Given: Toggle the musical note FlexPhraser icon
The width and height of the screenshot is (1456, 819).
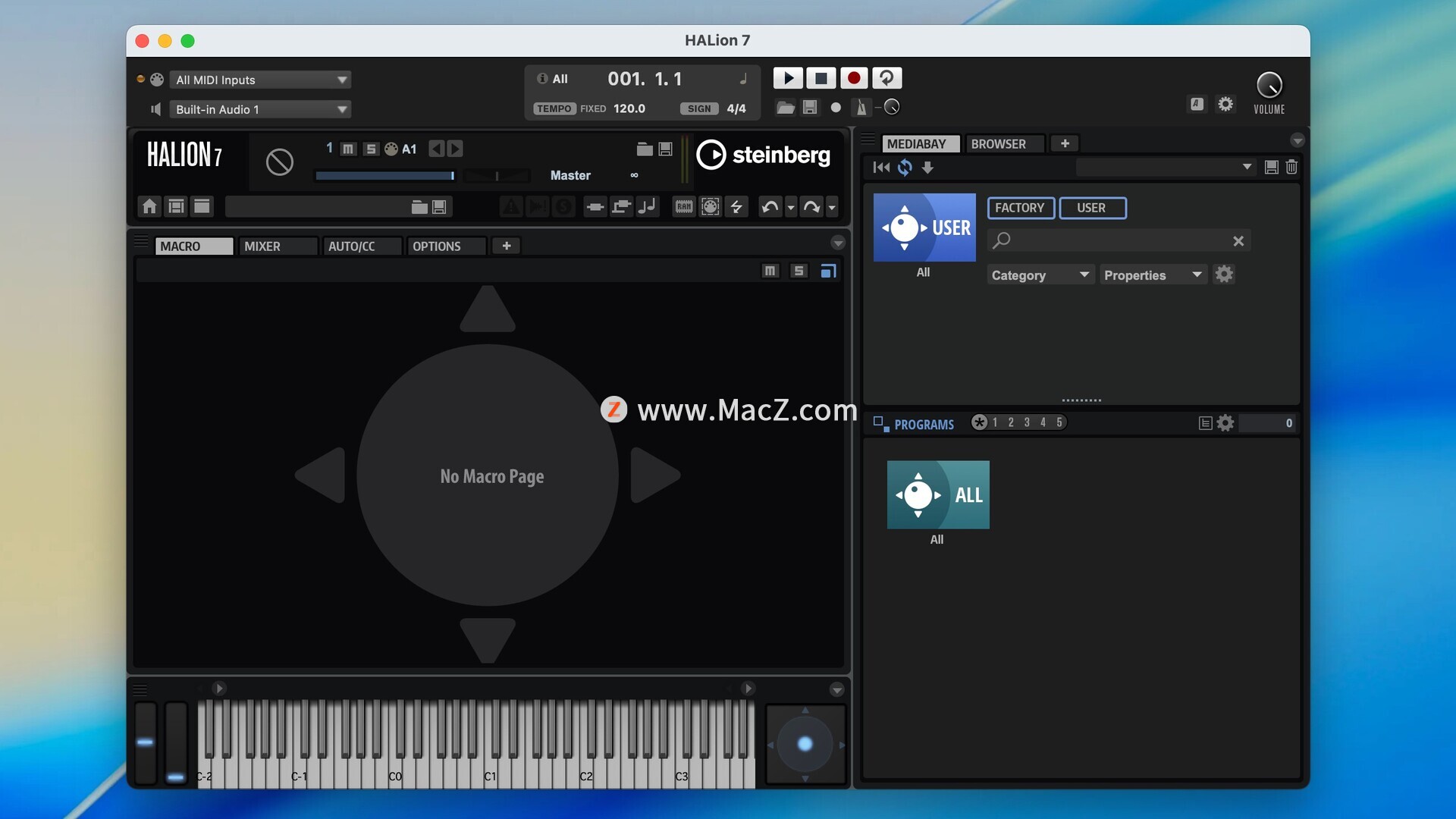Looking at the screenshot, I should pyautogui.click(x=647, y=207).
